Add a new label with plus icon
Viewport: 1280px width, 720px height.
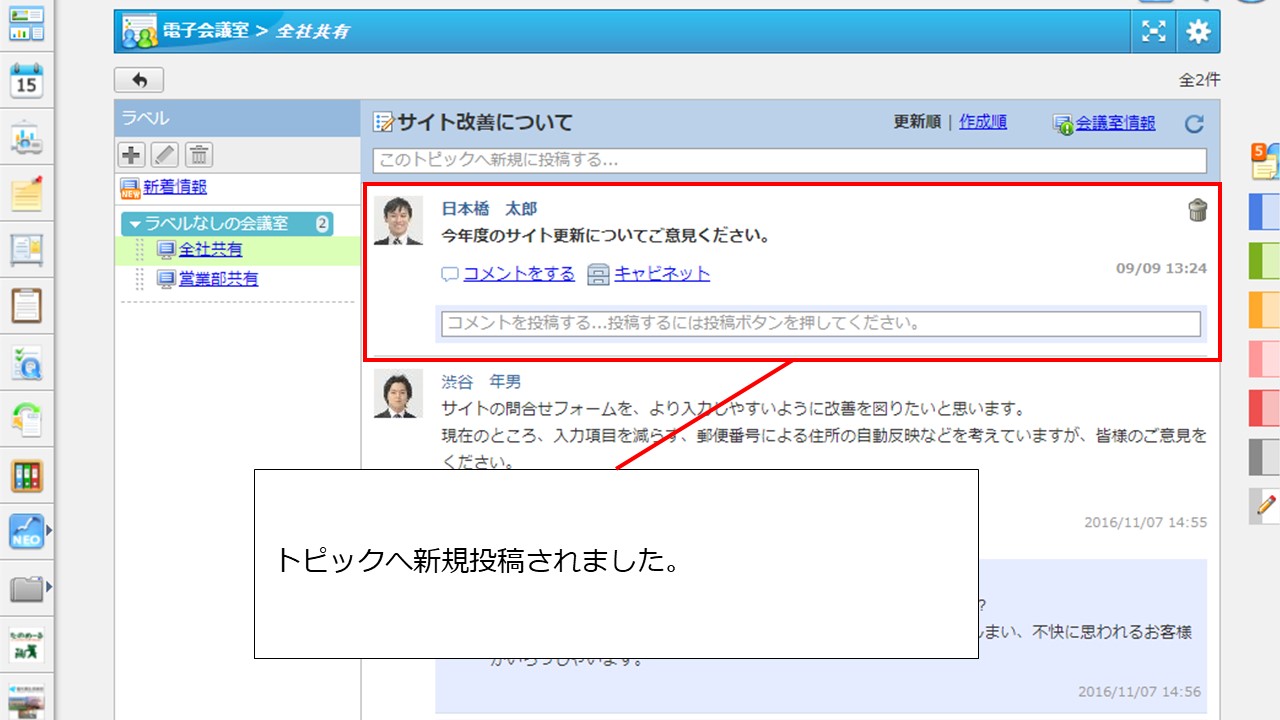click(x=131, y=154)
